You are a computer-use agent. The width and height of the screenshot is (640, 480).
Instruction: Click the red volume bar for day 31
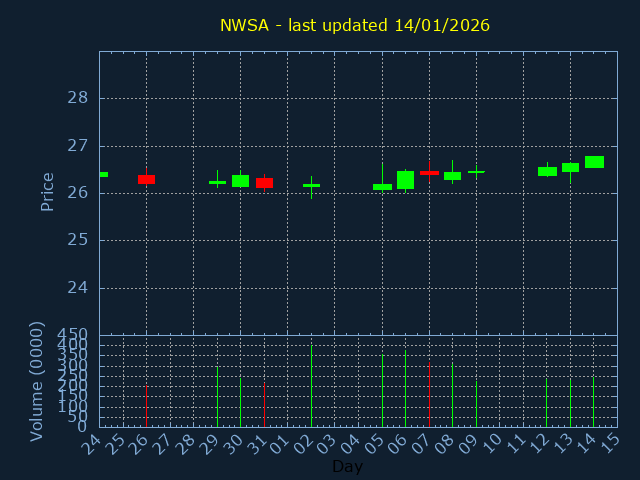click(x=264, y=405)
